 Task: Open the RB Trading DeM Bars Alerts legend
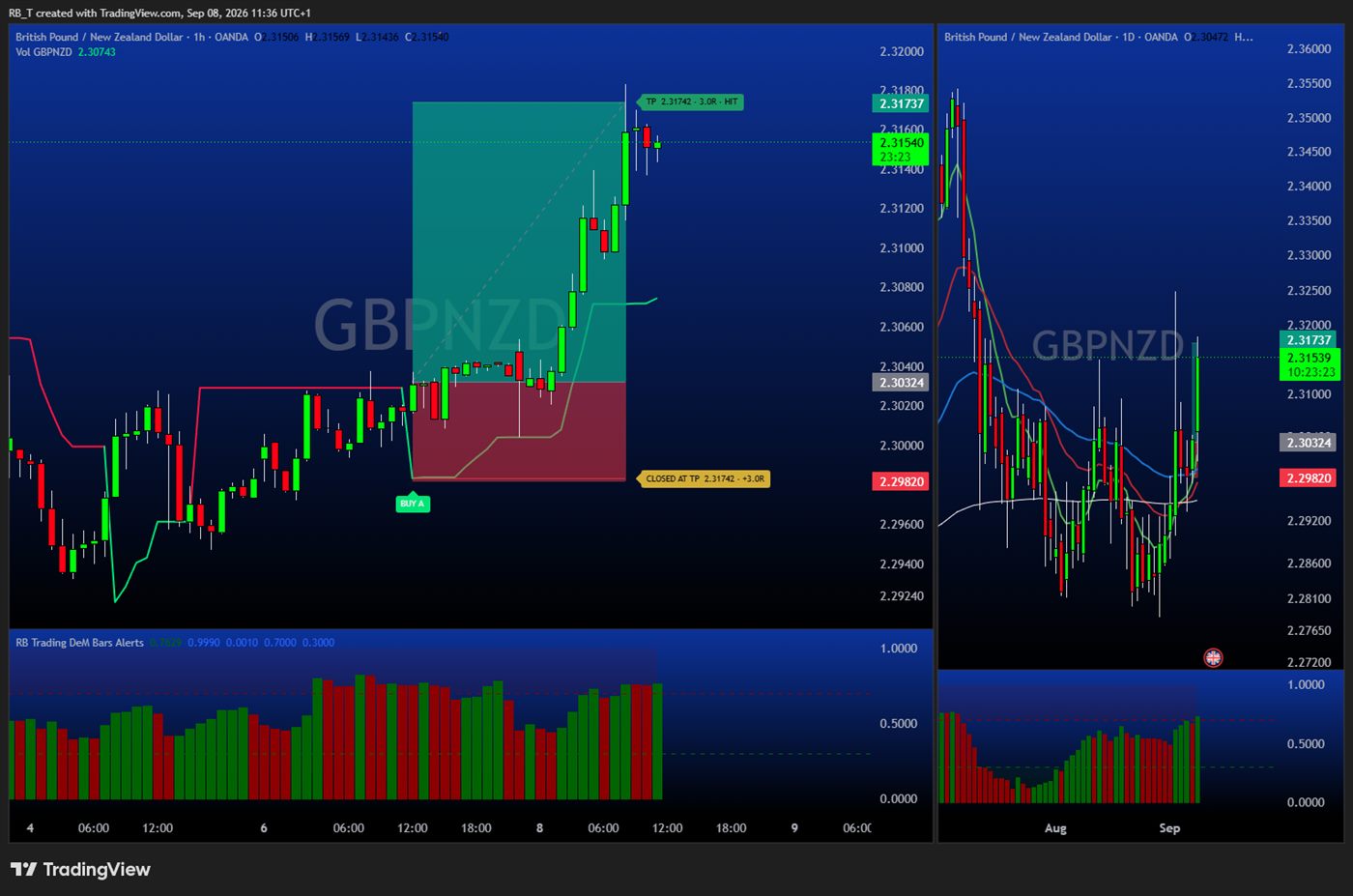point(79,643)
